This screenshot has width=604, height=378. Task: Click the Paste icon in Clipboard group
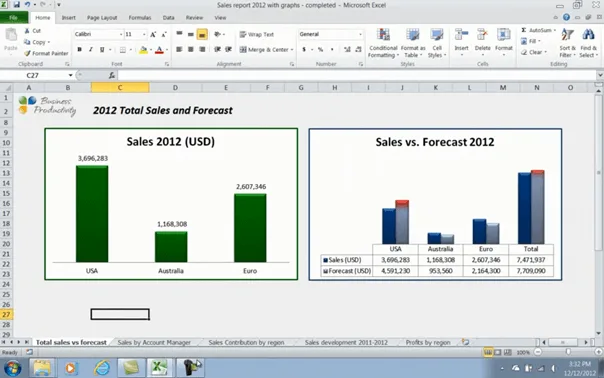11,35
